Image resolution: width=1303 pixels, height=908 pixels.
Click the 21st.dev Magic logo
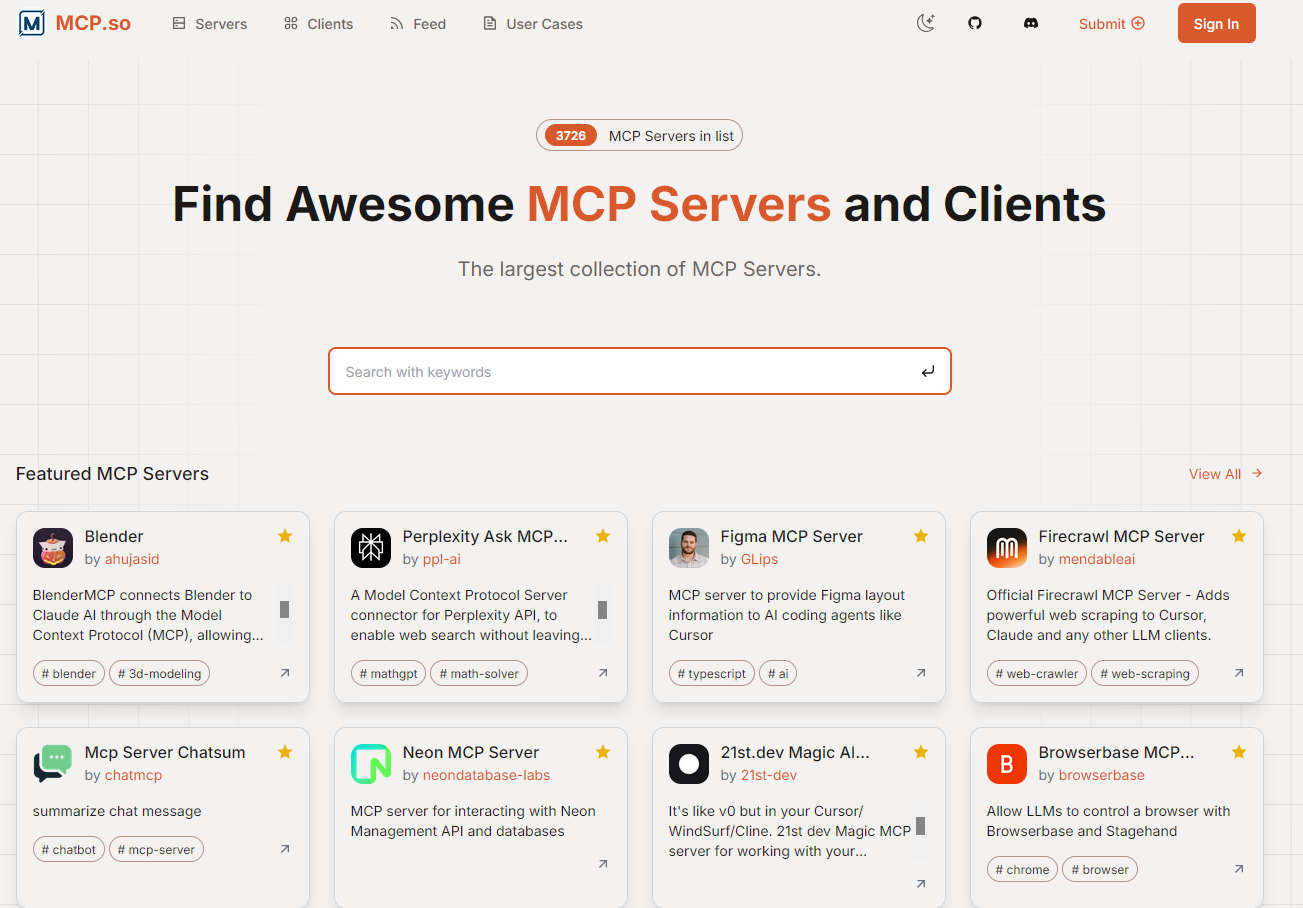click(689, 764)
